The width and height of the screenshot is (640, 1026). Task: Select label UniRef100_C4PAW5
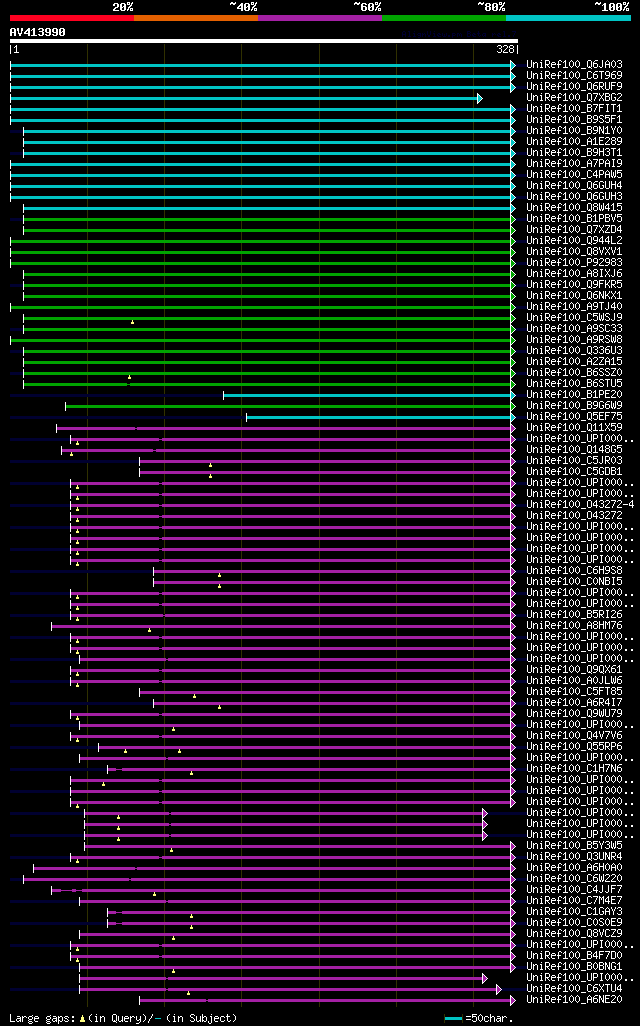[x=574, y=175]
